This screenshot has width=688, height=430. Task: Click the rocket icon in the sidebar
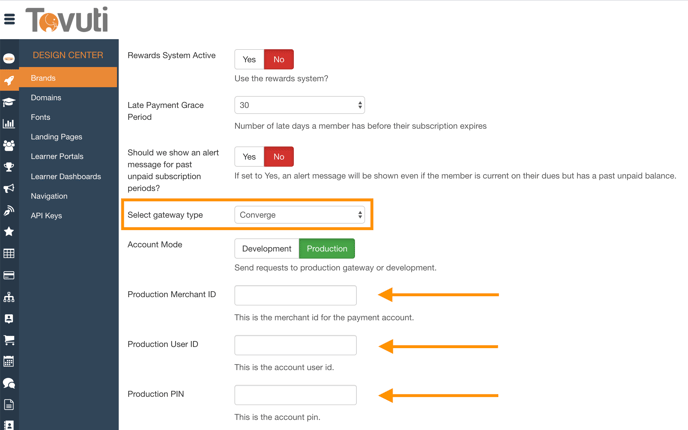pyautogui.click(x=9, y=80)
